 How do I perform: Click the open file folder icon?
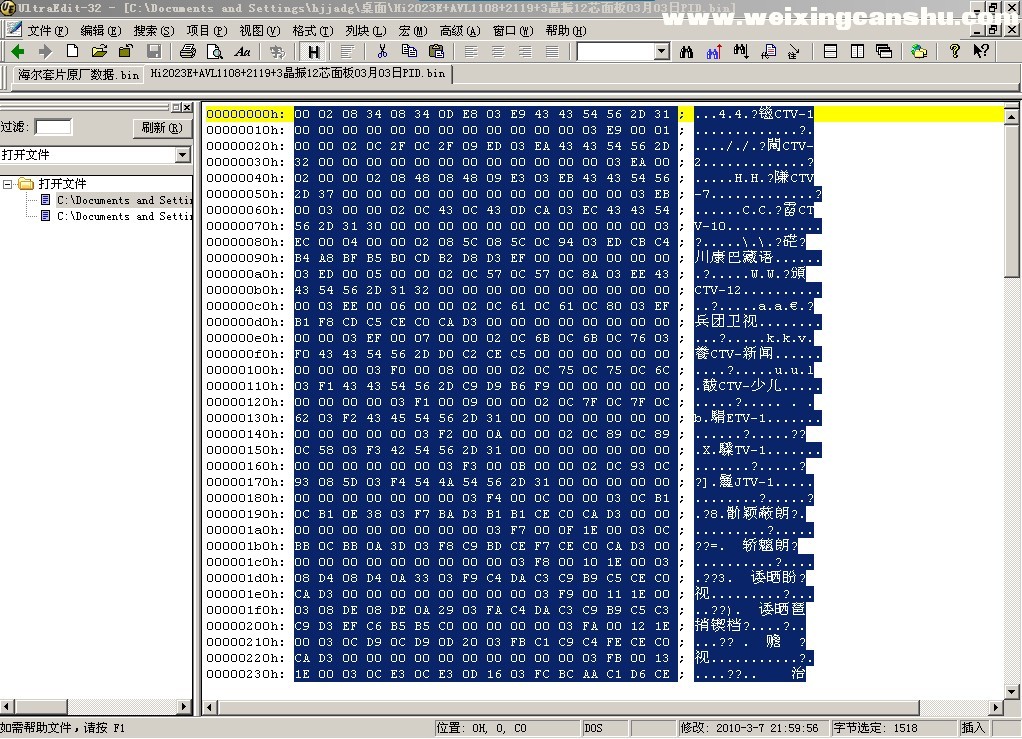point(99,51)
